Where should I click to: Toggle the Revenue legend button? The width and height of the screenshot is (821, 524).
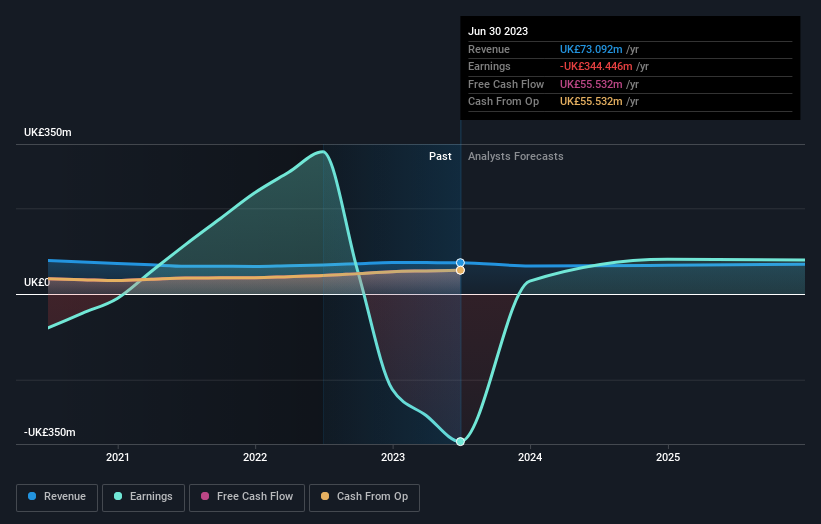click(x=57, y=497)
